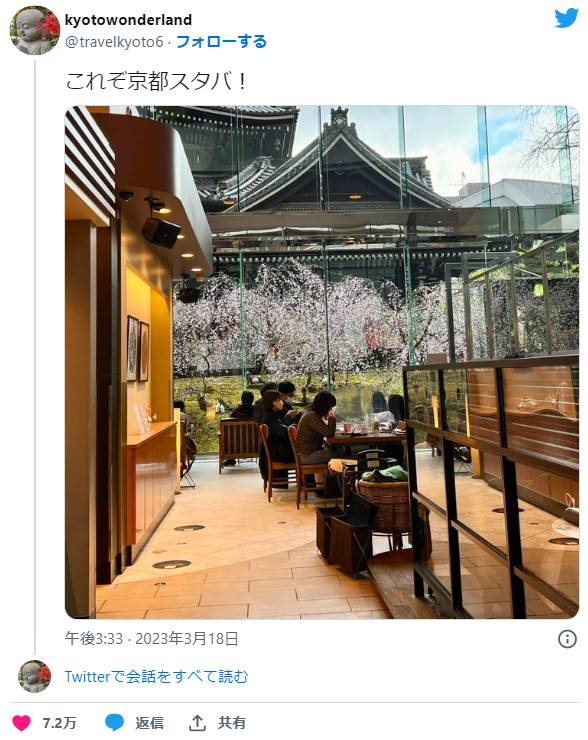Click the Twitter bird logo
The image size is (588, 740).
pyautogui.click(x=566, y=17)
